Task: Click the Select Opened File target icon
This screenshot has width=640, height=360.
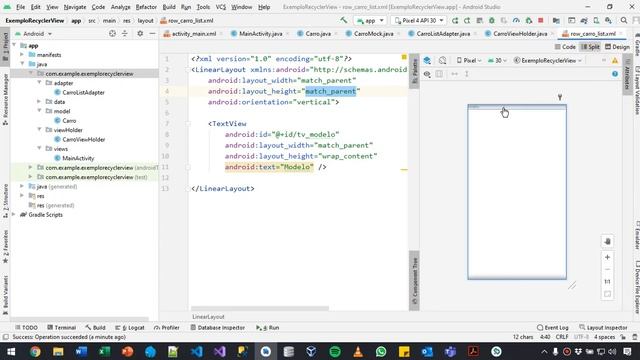Action: (x=112, y=33)
